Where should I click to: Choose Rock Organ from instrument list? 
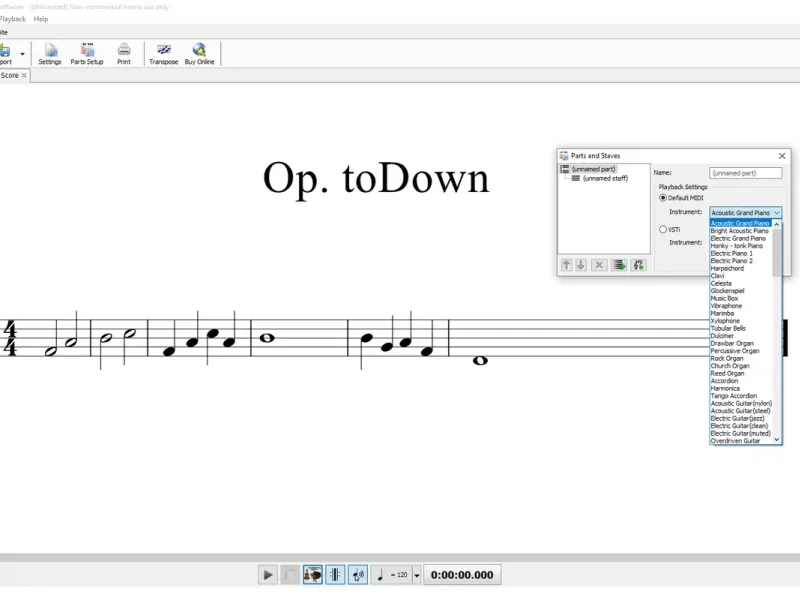tap(727, 358)
